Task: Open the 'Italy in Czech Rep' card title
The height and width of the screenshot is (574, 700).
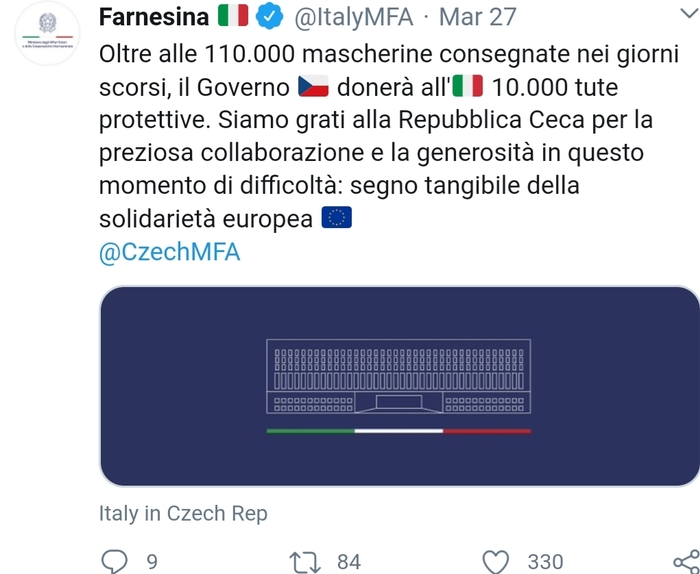Action: tap(183, 513)
